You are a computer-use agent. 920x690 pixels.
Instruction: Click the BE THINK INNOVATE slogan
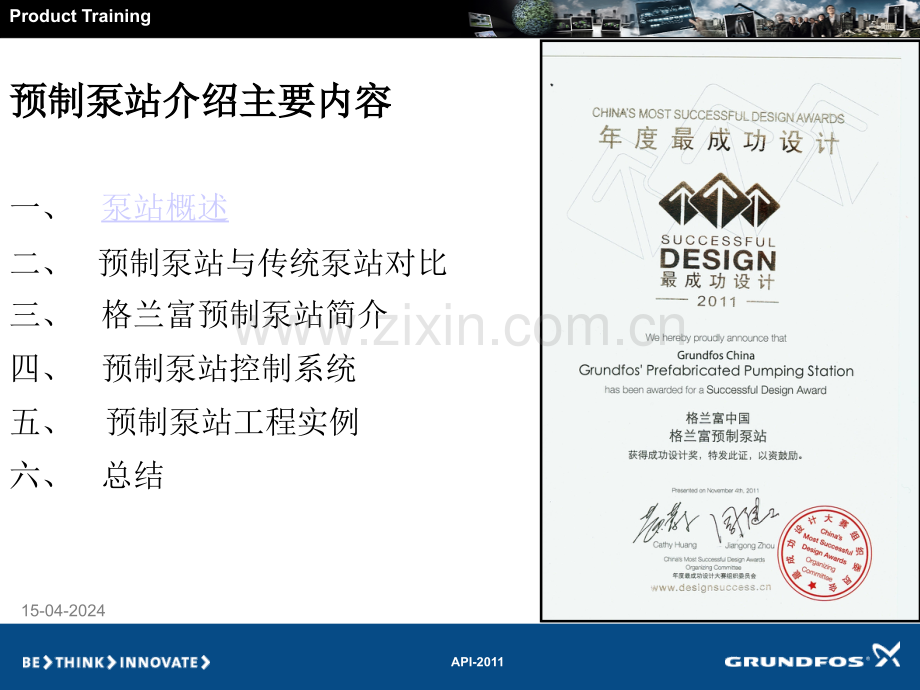[x=116, y=662]
